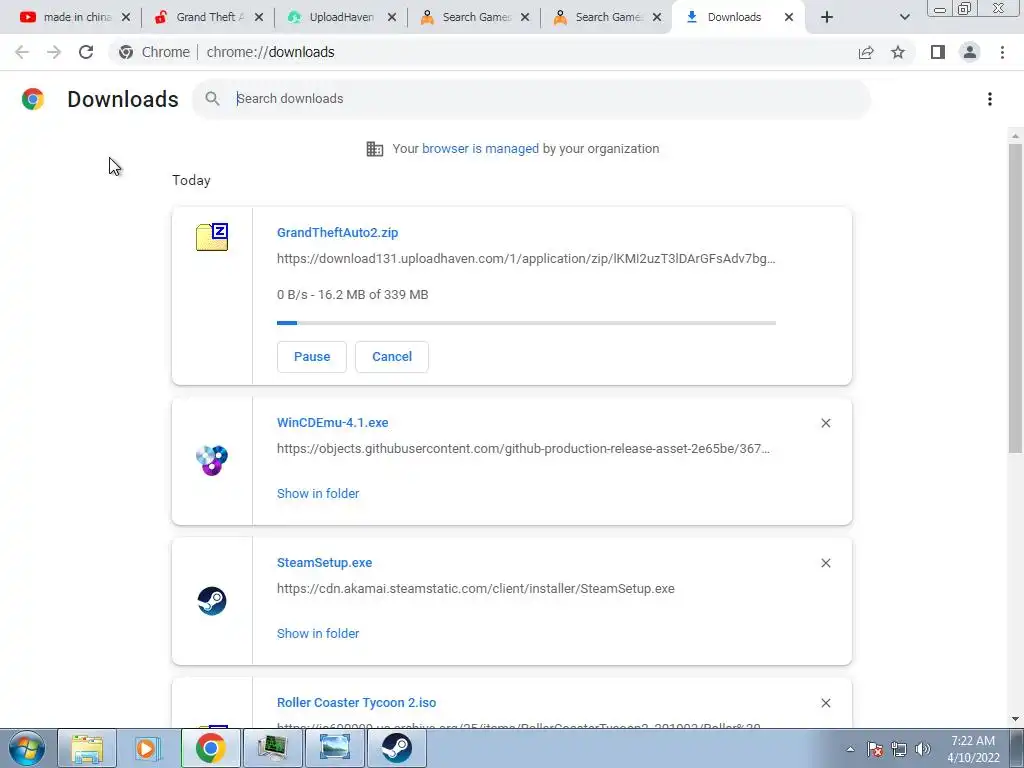Viewport: 1024px width, 768px height.
Task: Click the managed organization building icon
Action: 375,149
